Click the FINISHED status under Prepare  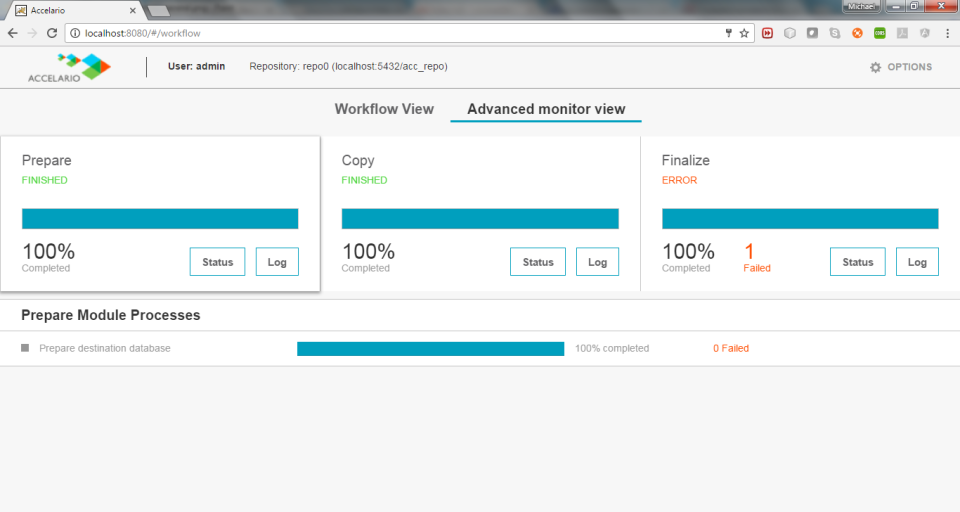click(x=45, y=180)
